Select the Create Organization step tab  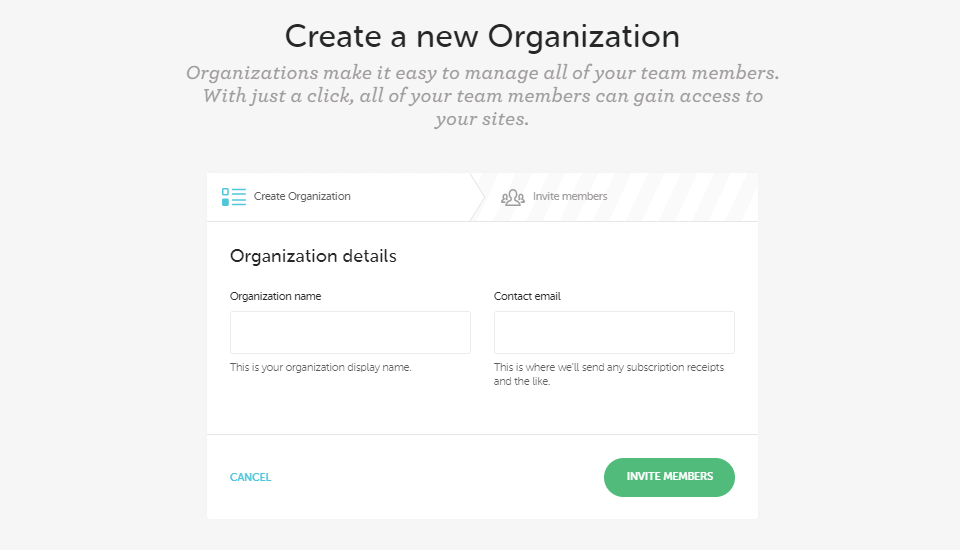point(302,197)
